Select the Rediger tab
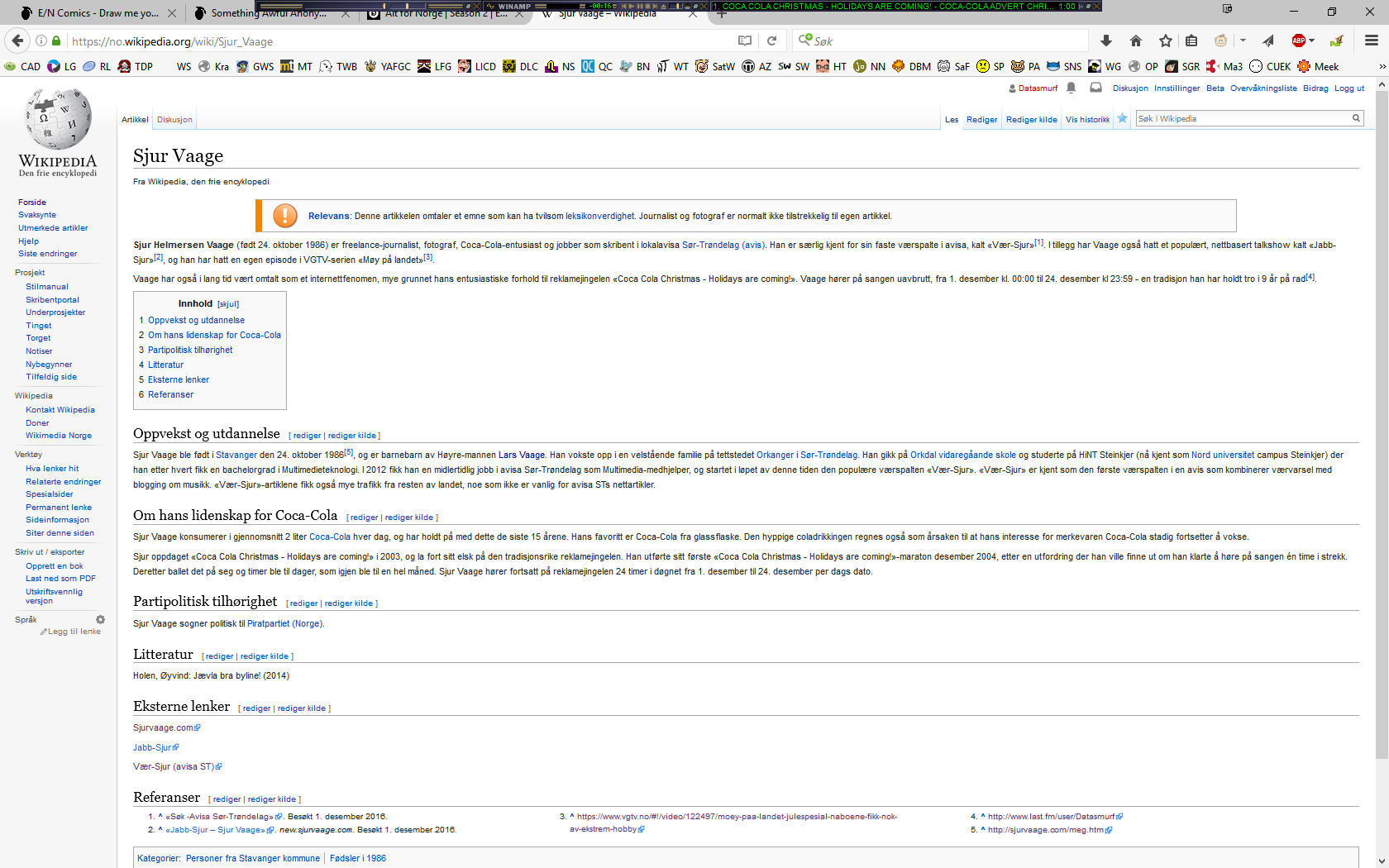The width and height of the screenshot is (1389, 868). pos(981,119)
